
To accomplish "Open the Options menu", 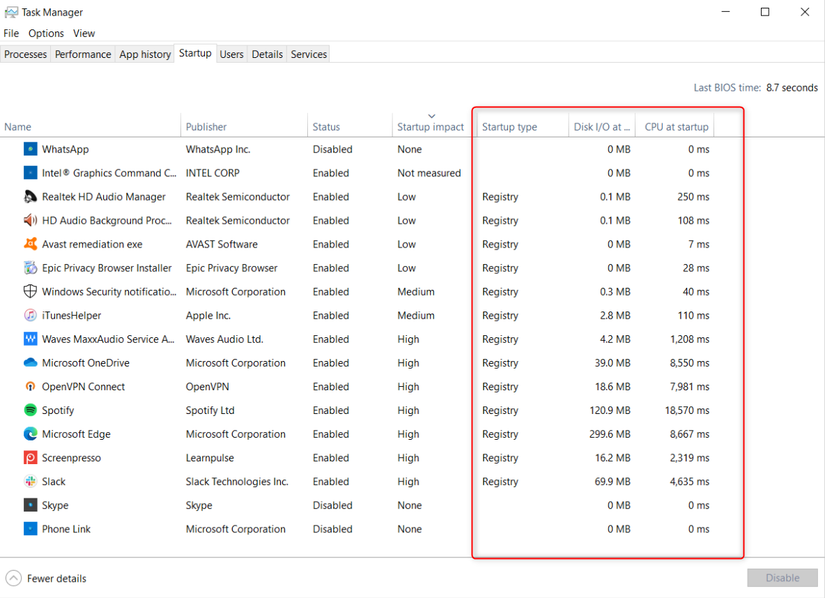I will [45, 33].
